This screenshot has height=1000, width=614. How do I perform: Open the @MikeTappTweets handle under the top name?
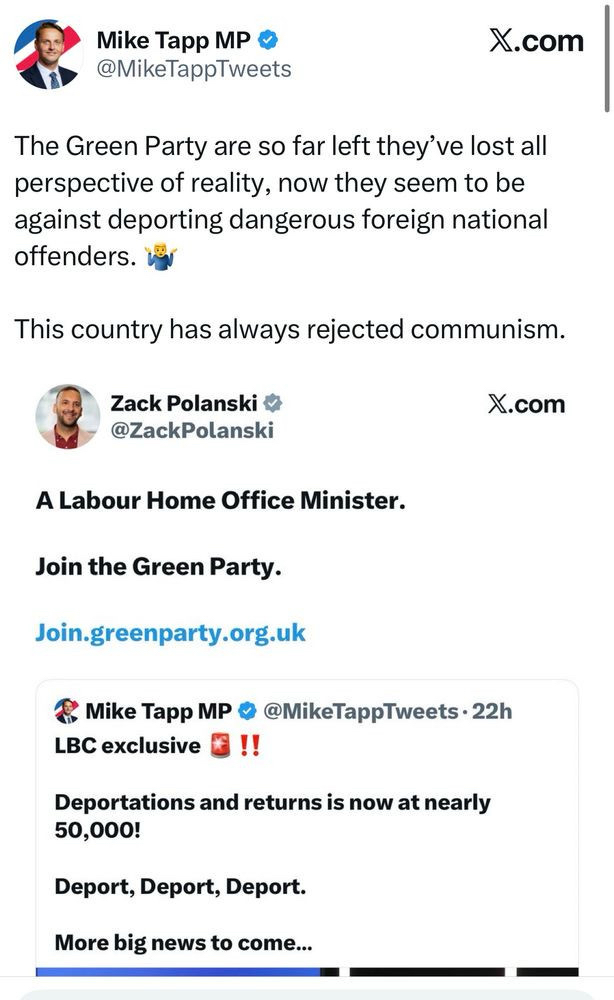click(194, 69)
